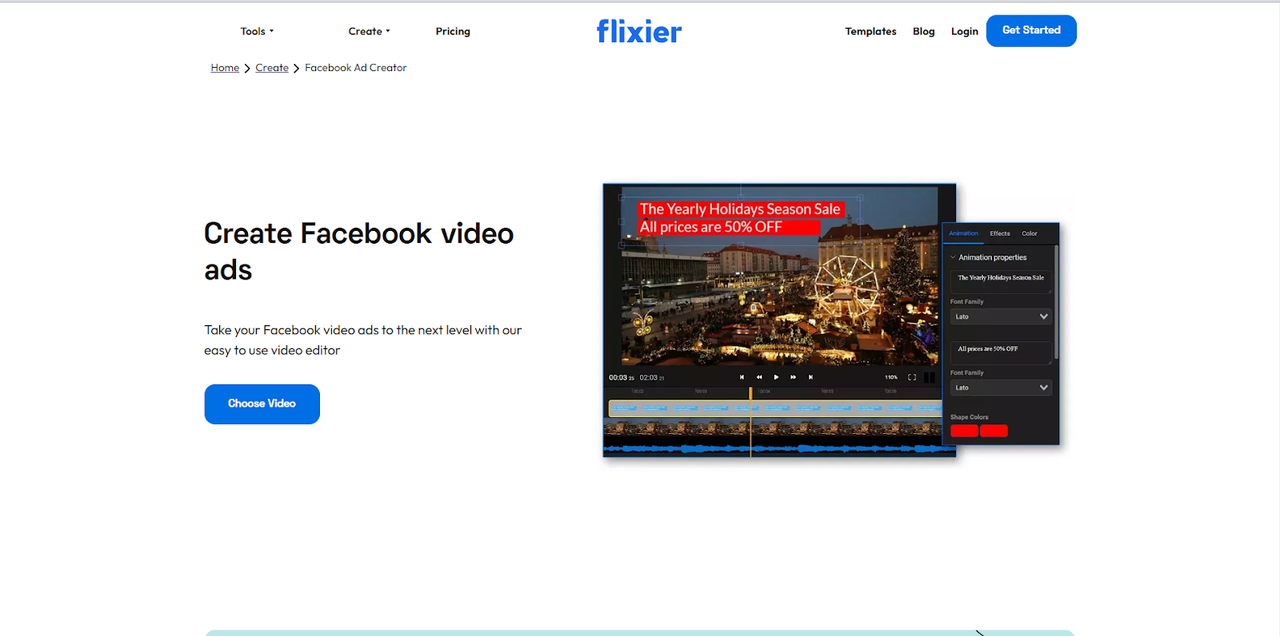This screenshot has height=636, width=1280.
Task: Open the second Font Family Lato dropdown
Action: (1001, 387)
